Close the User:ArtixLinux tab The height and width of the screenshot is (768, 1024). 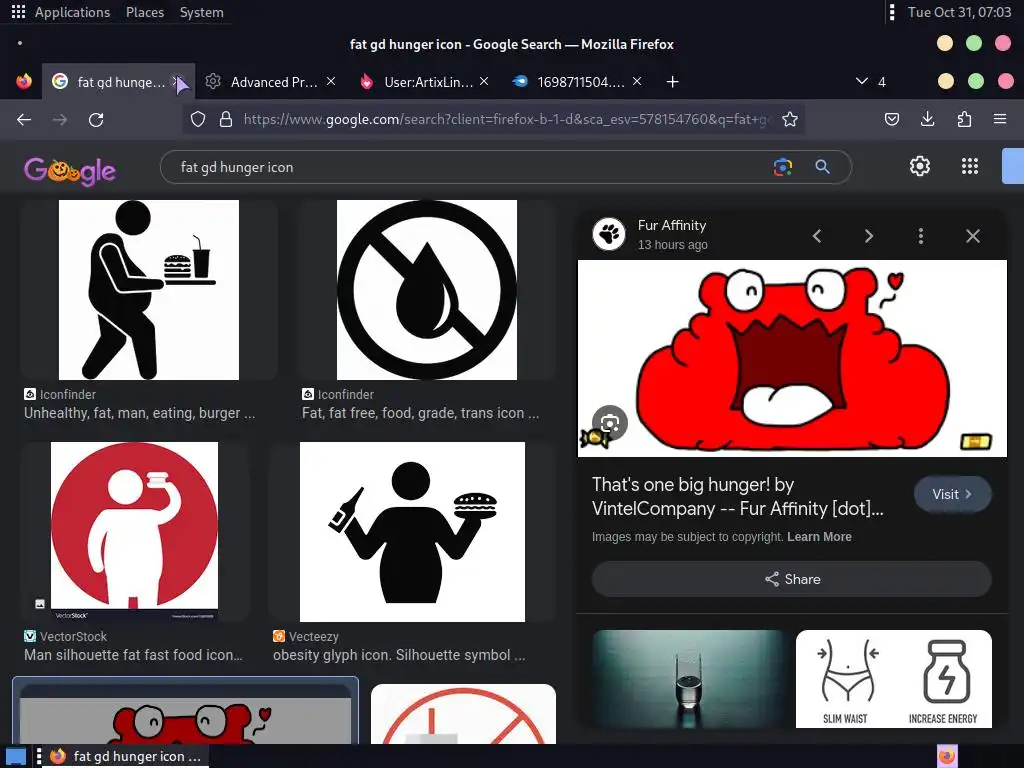(484, 81)
